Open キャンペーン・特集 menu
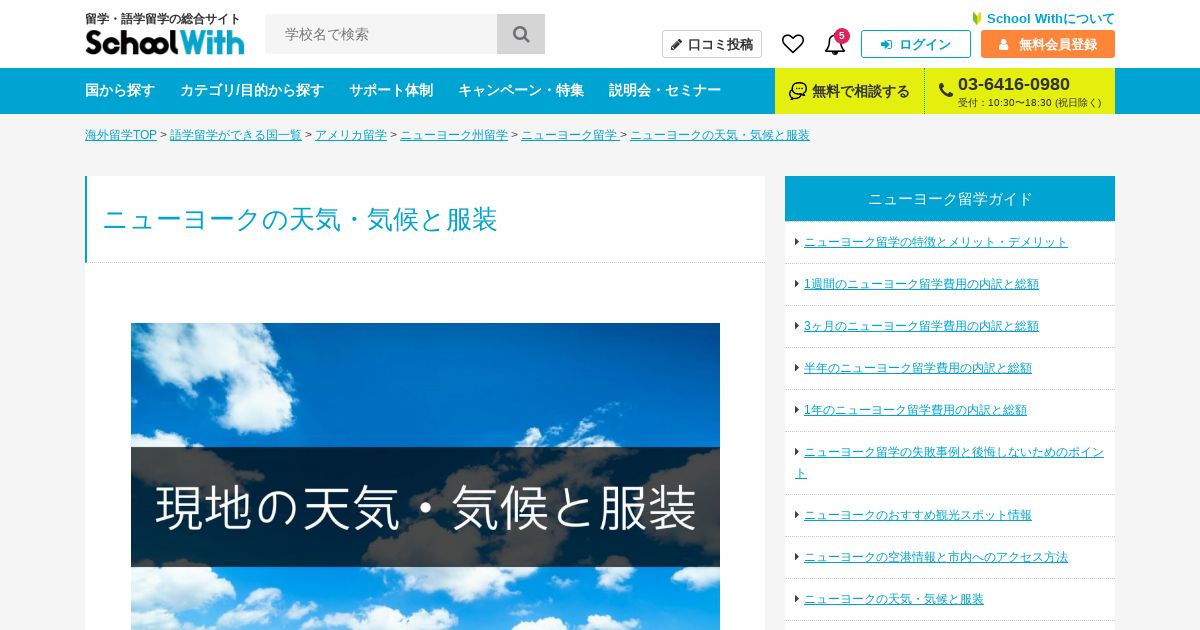The height and width of the screenshot is (630, 1200). click(521, 90)
